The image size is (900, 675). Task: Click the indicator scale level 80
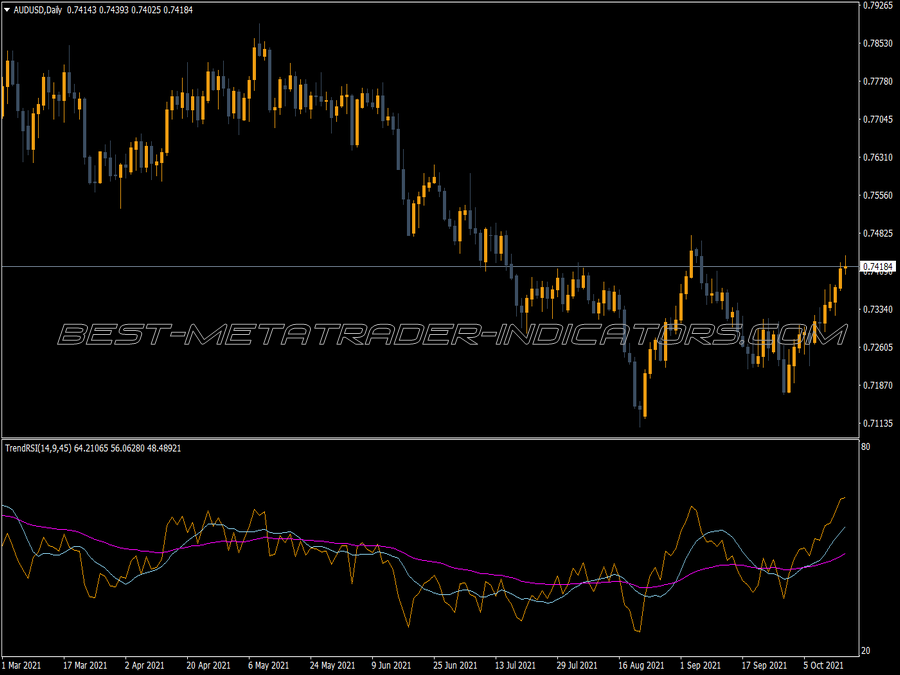click(866, 447)
